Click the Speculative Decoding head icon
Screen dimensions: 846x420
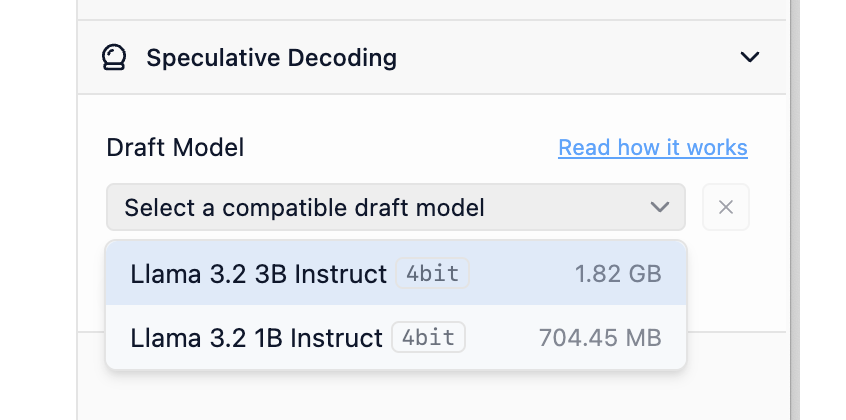coord(114,58)
